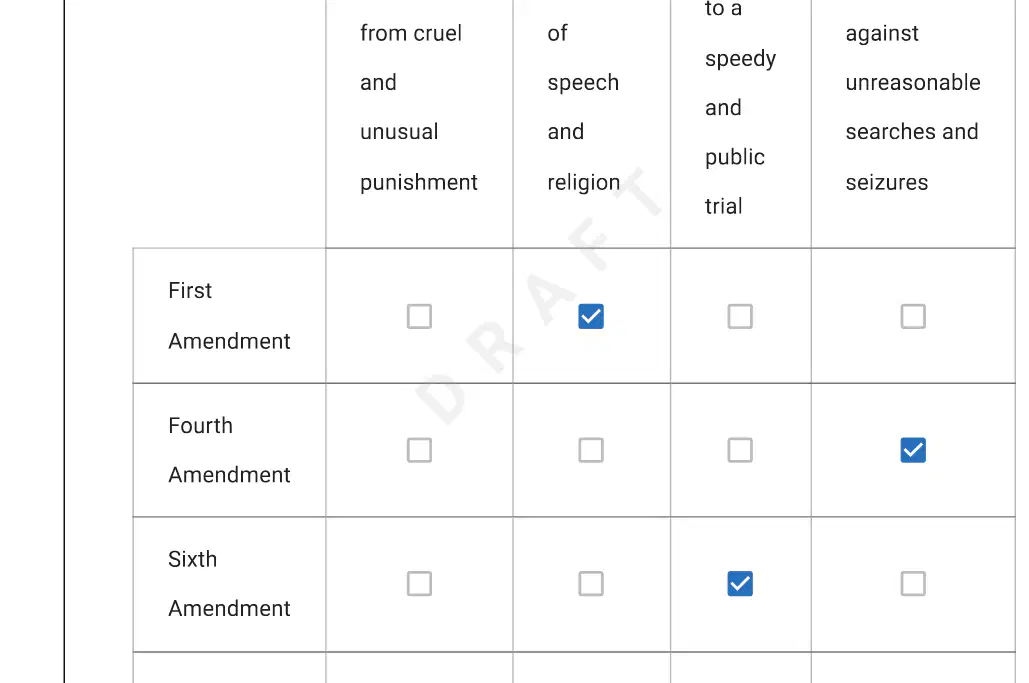Check Sixth Amendment cruel and unusual punishment box
Viewport: 1029px width, 683px height.
(x=419, y=583)
